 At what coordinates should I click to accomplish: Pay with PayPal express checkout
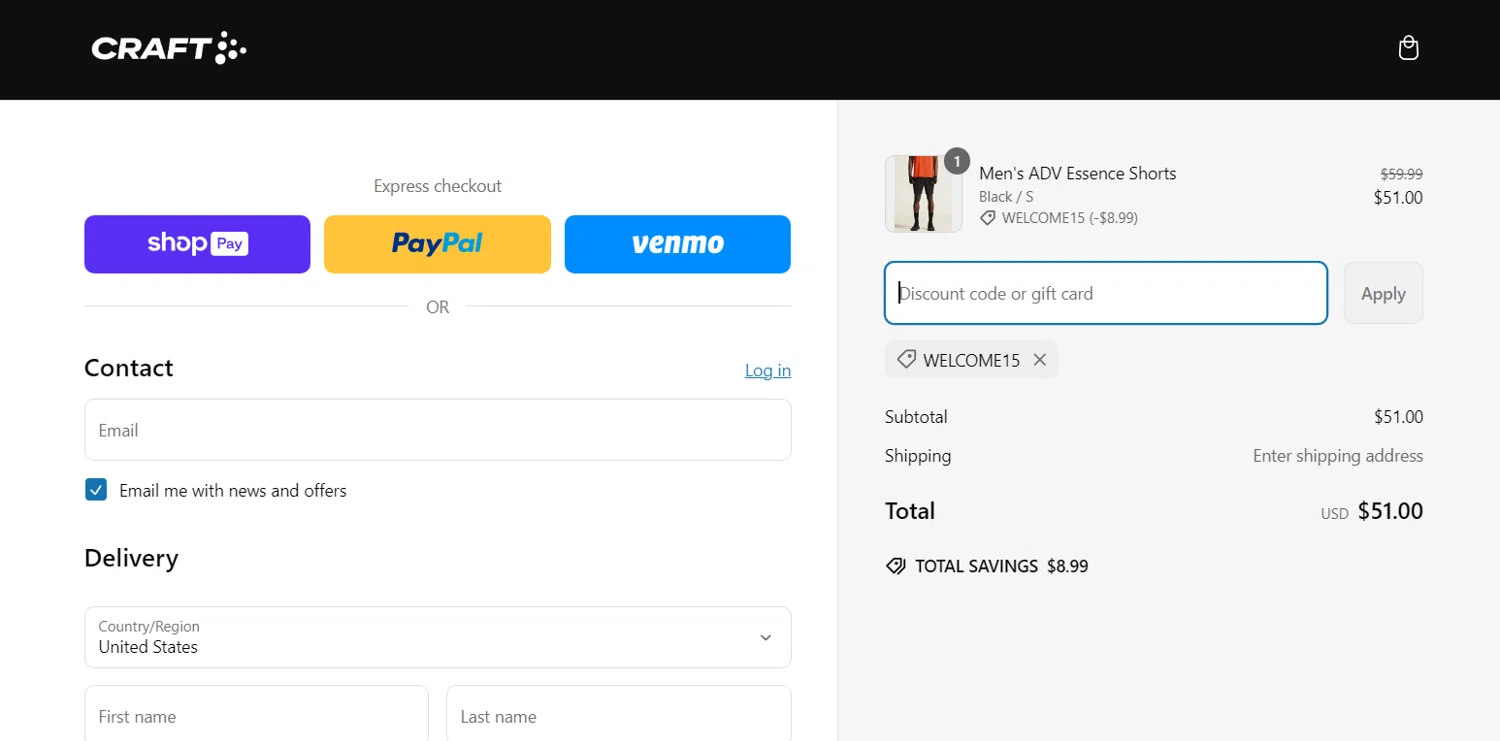click(x=437, y=244)
